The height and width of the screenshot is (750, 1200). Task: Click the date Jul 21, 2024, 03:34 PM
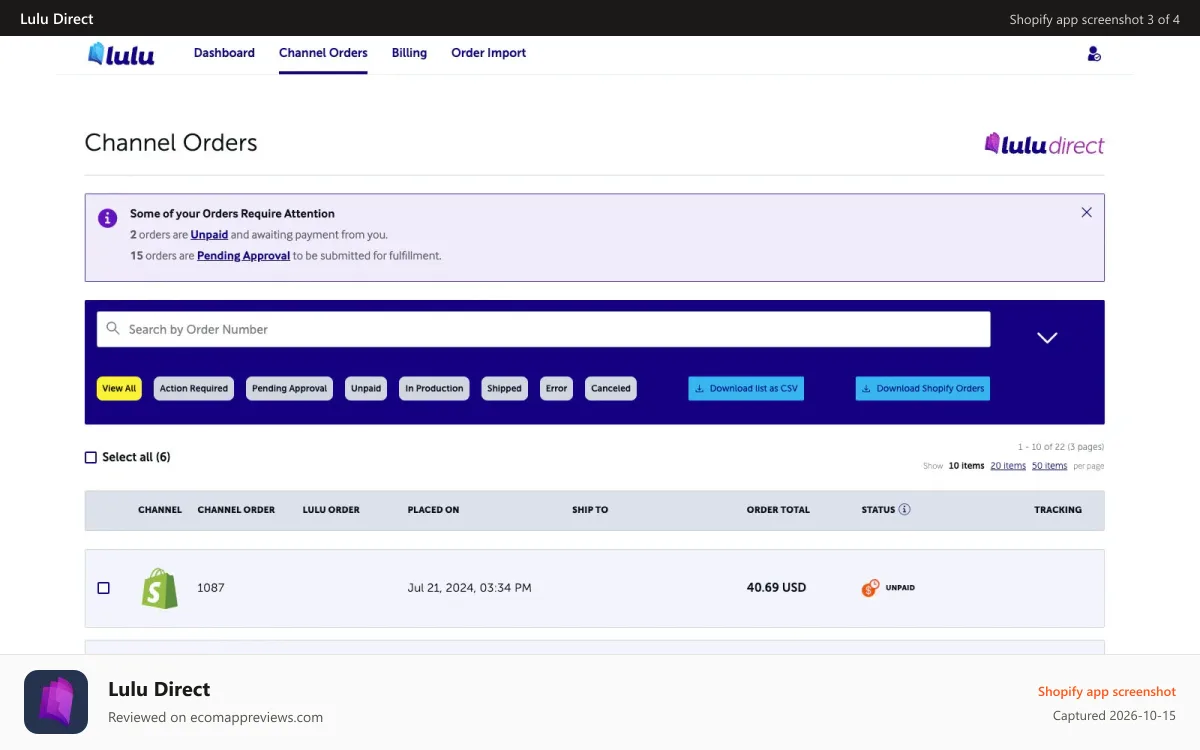[x=469, y=588]
